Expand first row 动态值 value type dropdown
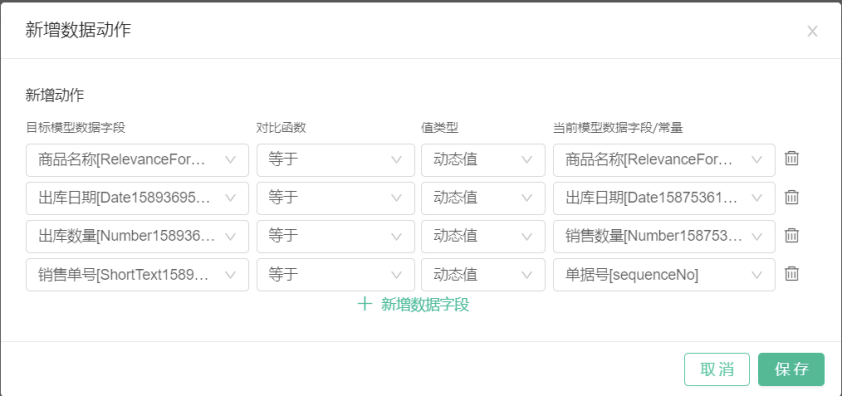The image size is (842, 396). (483, 160)
